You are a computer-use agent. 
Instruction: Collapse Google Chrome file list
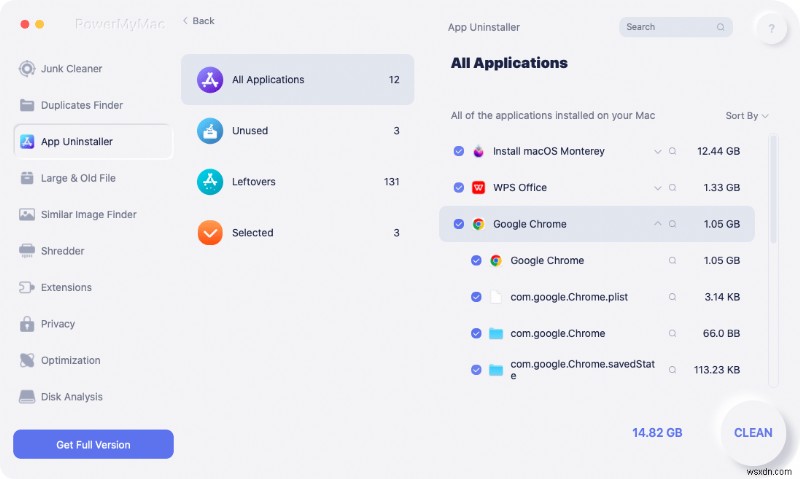[x=658, y=224]
